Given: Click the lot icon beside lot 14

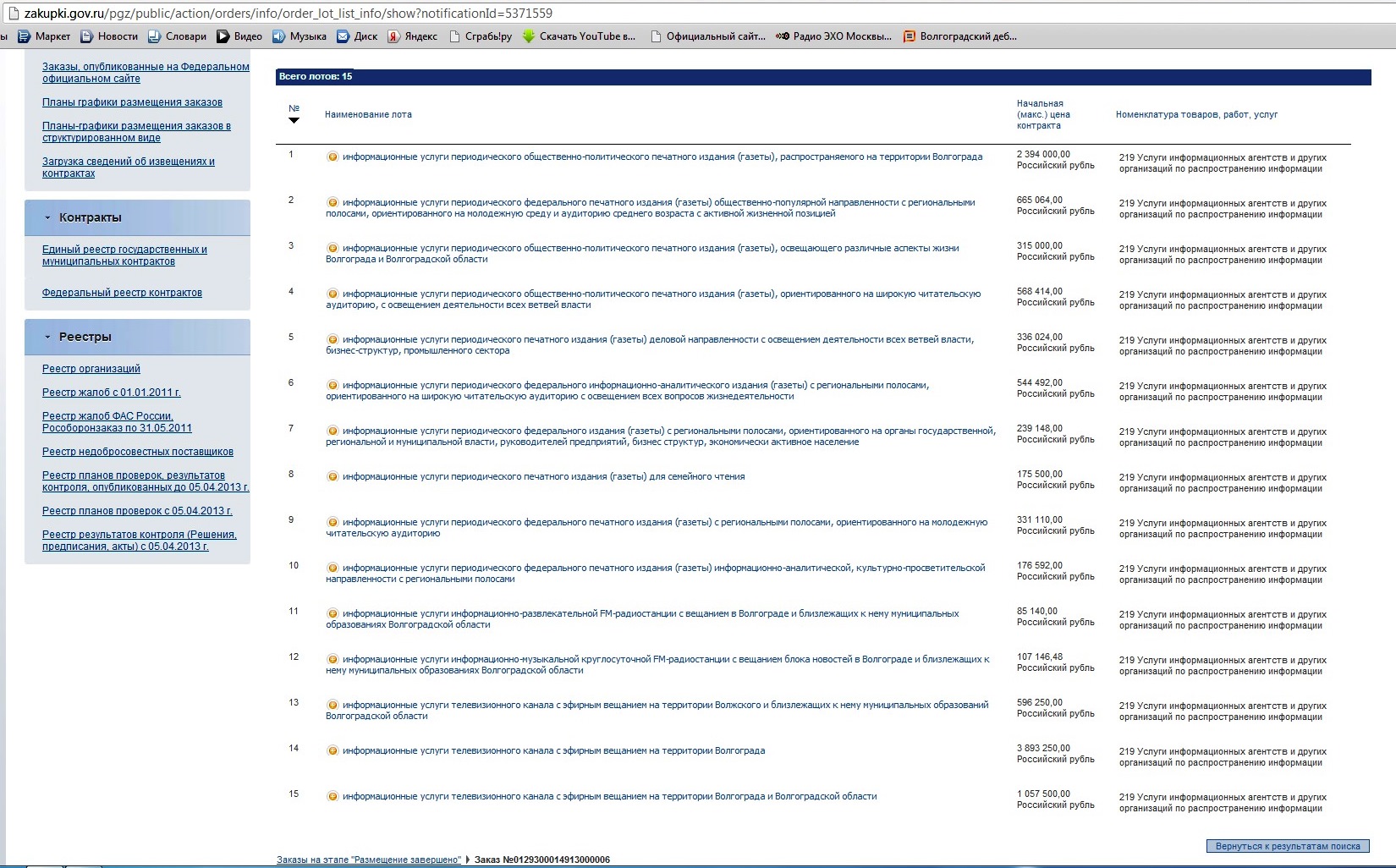Looking at the screenshot, I should click(333, 750).
